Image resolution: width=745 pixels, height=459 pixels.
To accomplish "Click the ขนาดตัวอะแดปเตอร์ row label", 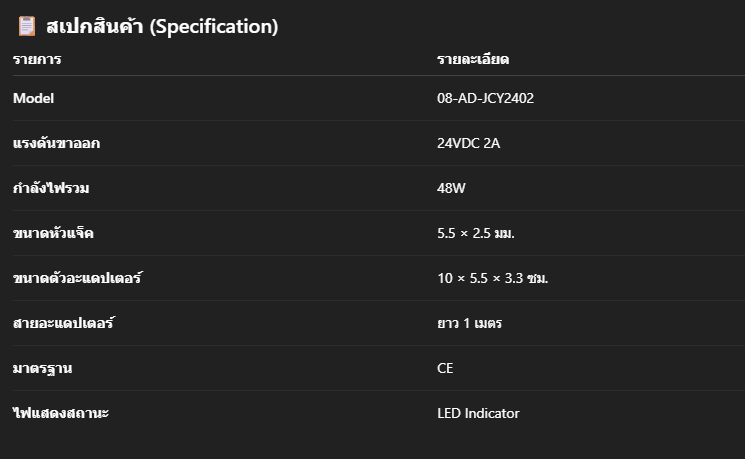I will pos(77,277).
